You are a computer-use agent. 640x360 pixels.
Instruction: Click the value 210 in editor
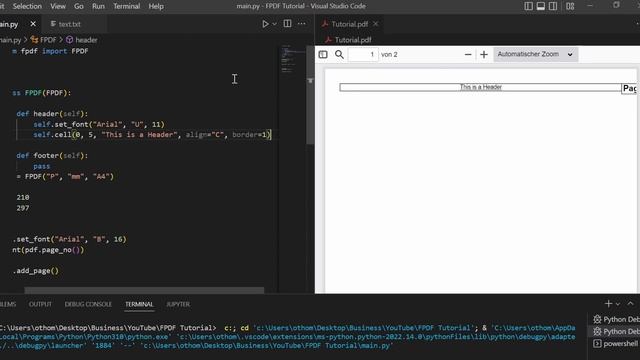click(x=23, y=197)
